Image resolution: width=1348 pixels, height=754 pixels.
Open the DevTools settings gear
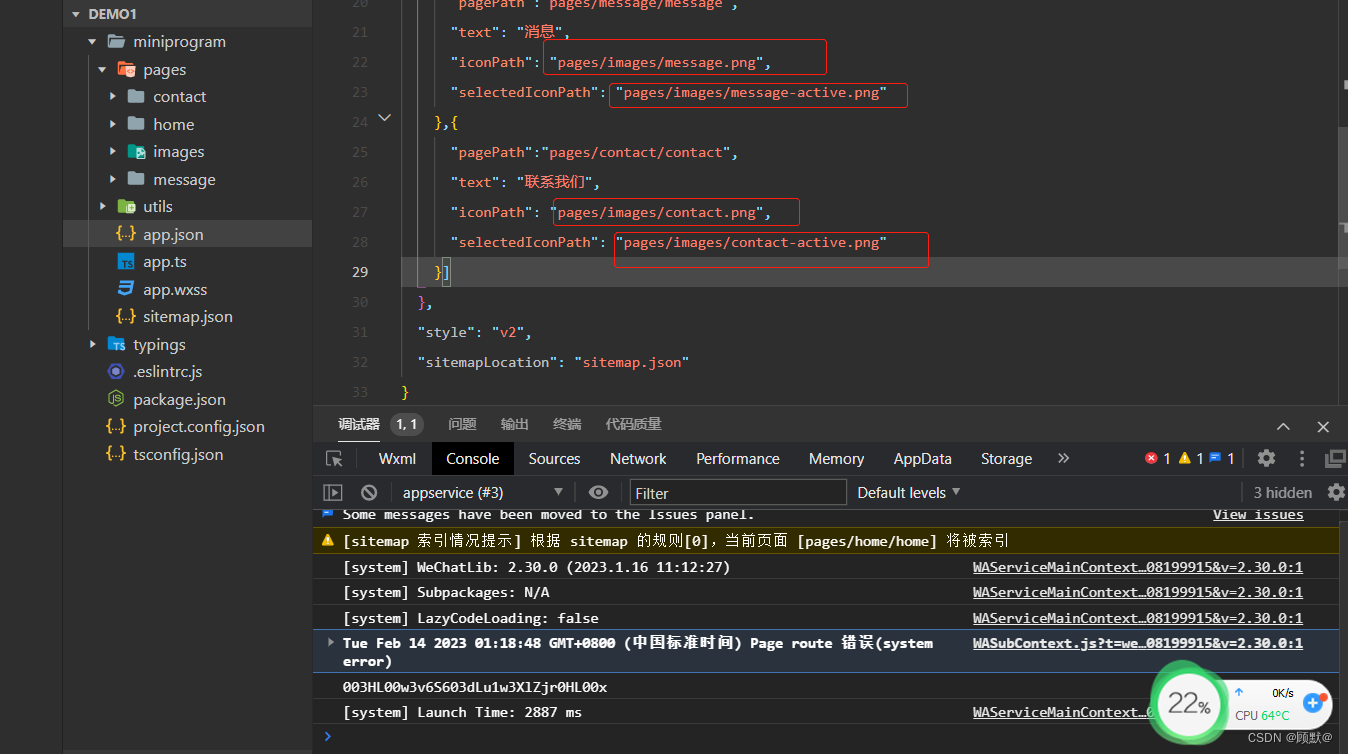coord(1265,457)
